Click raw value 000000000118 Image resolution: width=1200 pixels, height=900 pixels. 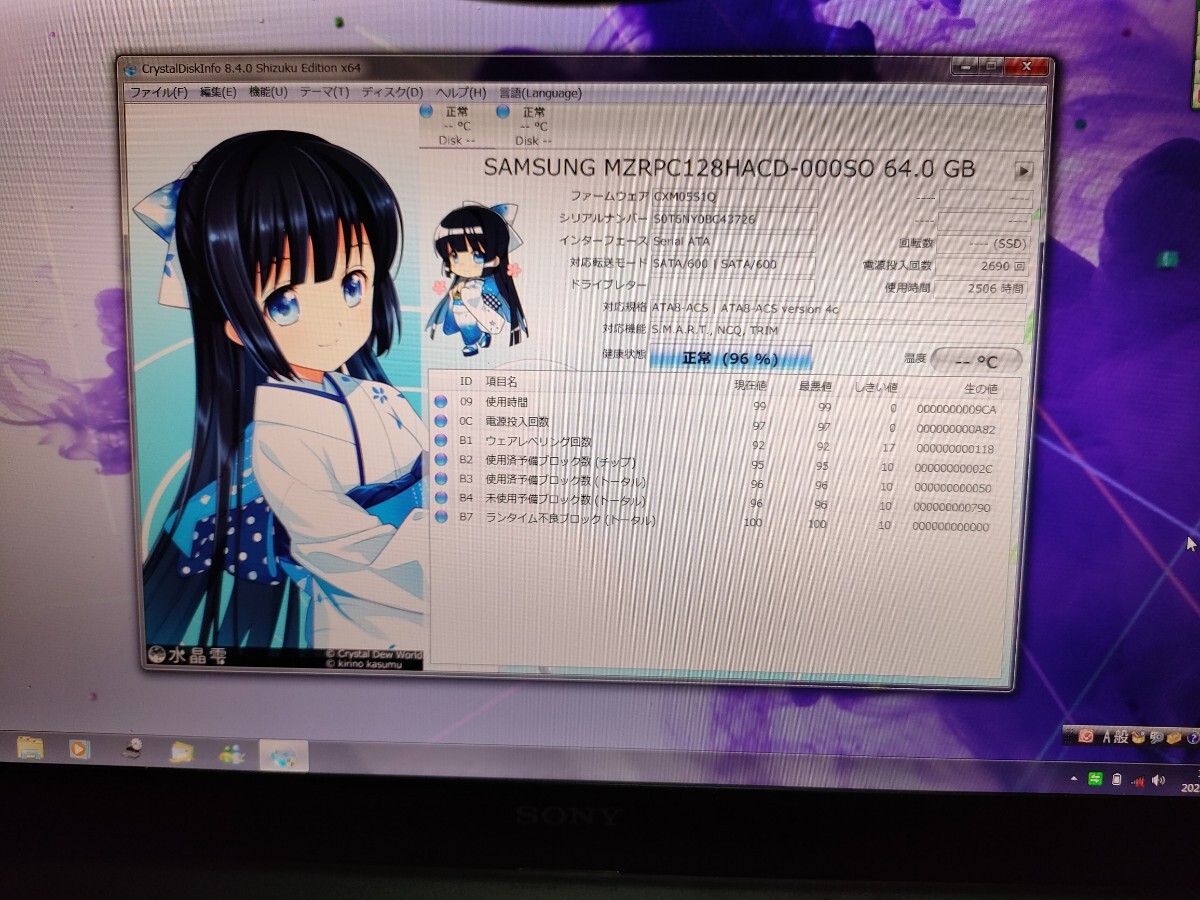954,450
